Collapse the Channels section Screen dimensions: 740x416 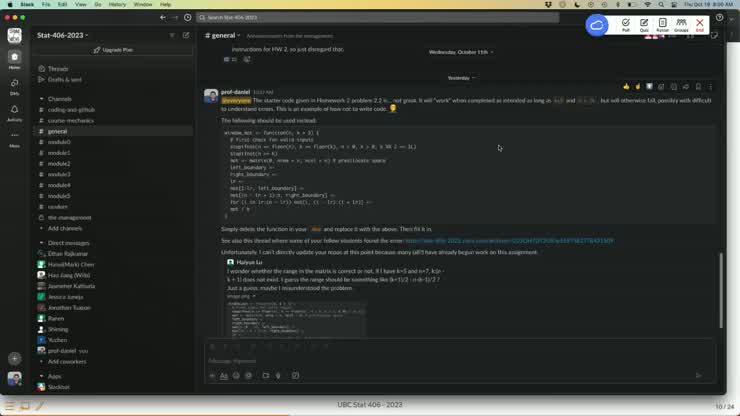(x=42, y=99)
